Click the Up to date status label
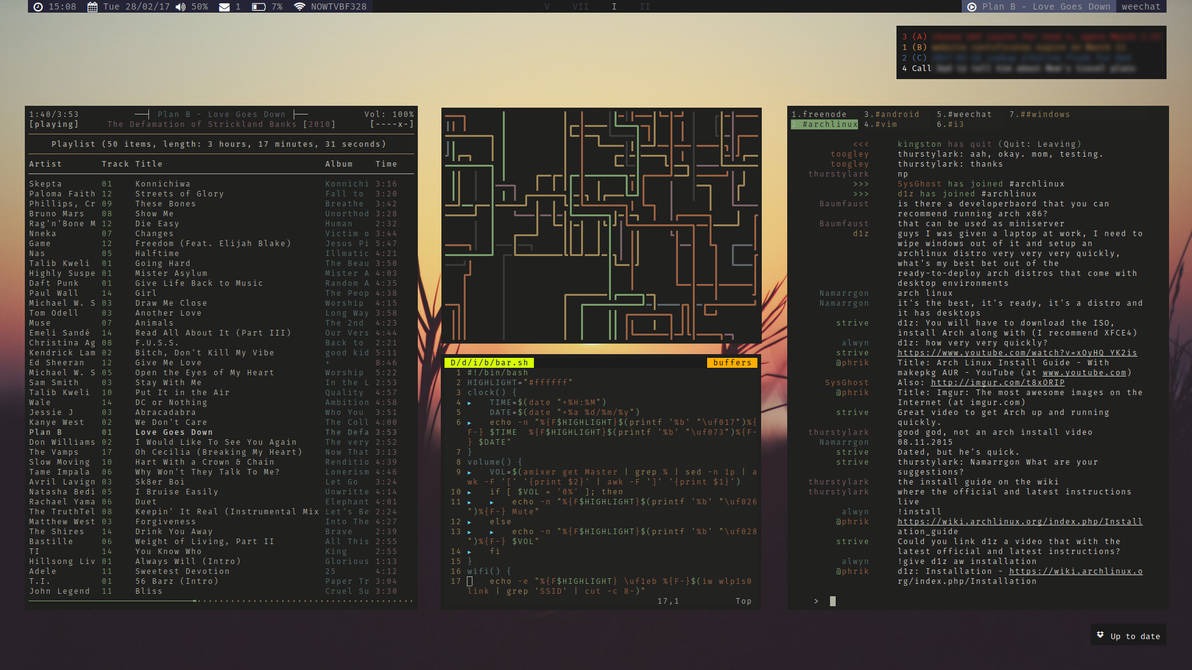 (1135, 637)
